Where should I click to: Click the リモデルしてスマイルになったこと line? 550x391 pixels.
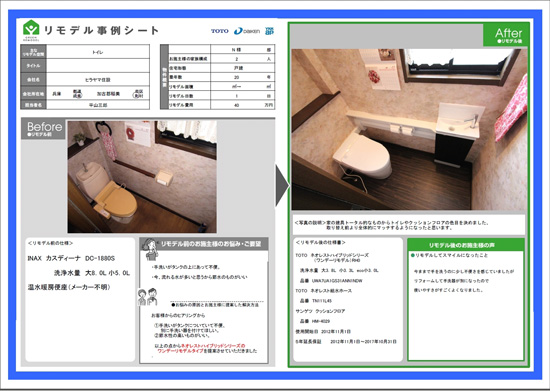point(450,255)
